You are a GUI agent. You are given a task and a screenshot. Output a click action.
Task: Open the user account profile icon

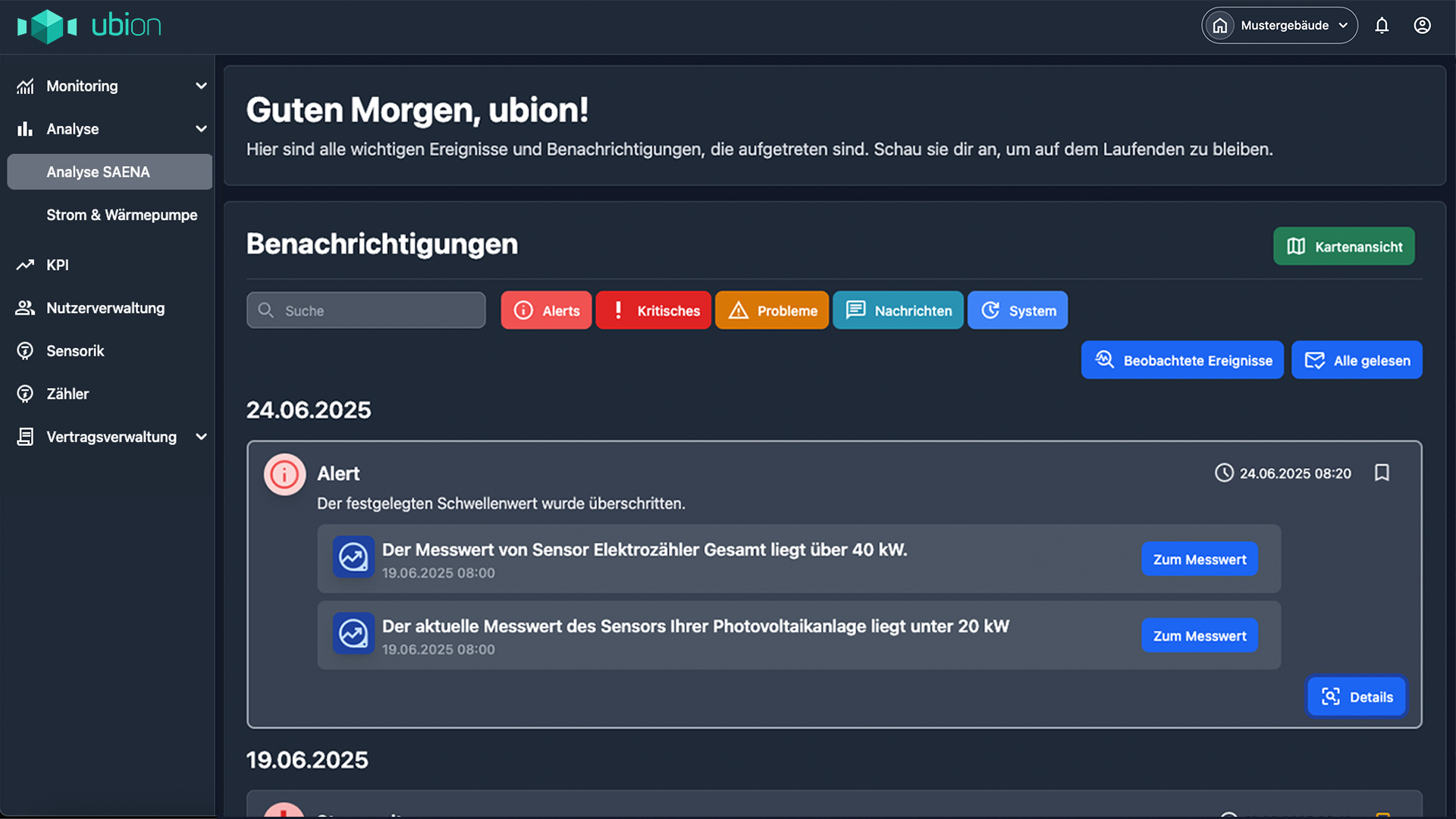coord(1422,26)
